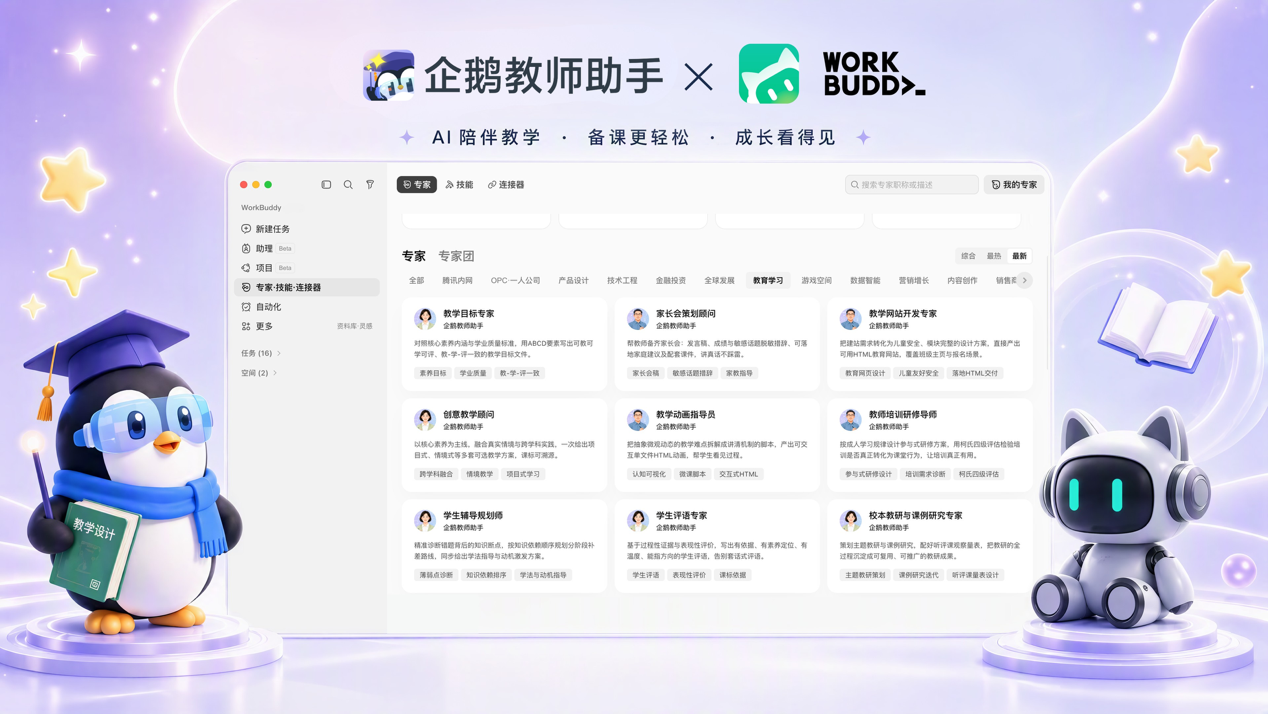Viewport: 1268px width, 714px height.
Task: Click the 项目式学习 tag
Action: (523, 474)
